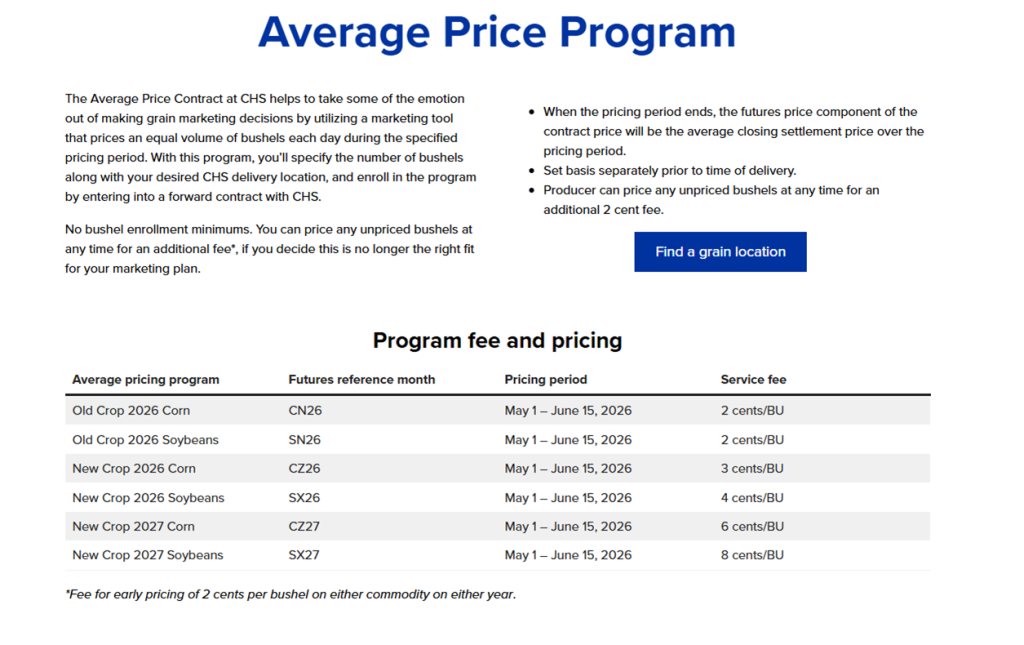
Task: Click the CZ26 futures reference cell
Action: coord(305,469)
